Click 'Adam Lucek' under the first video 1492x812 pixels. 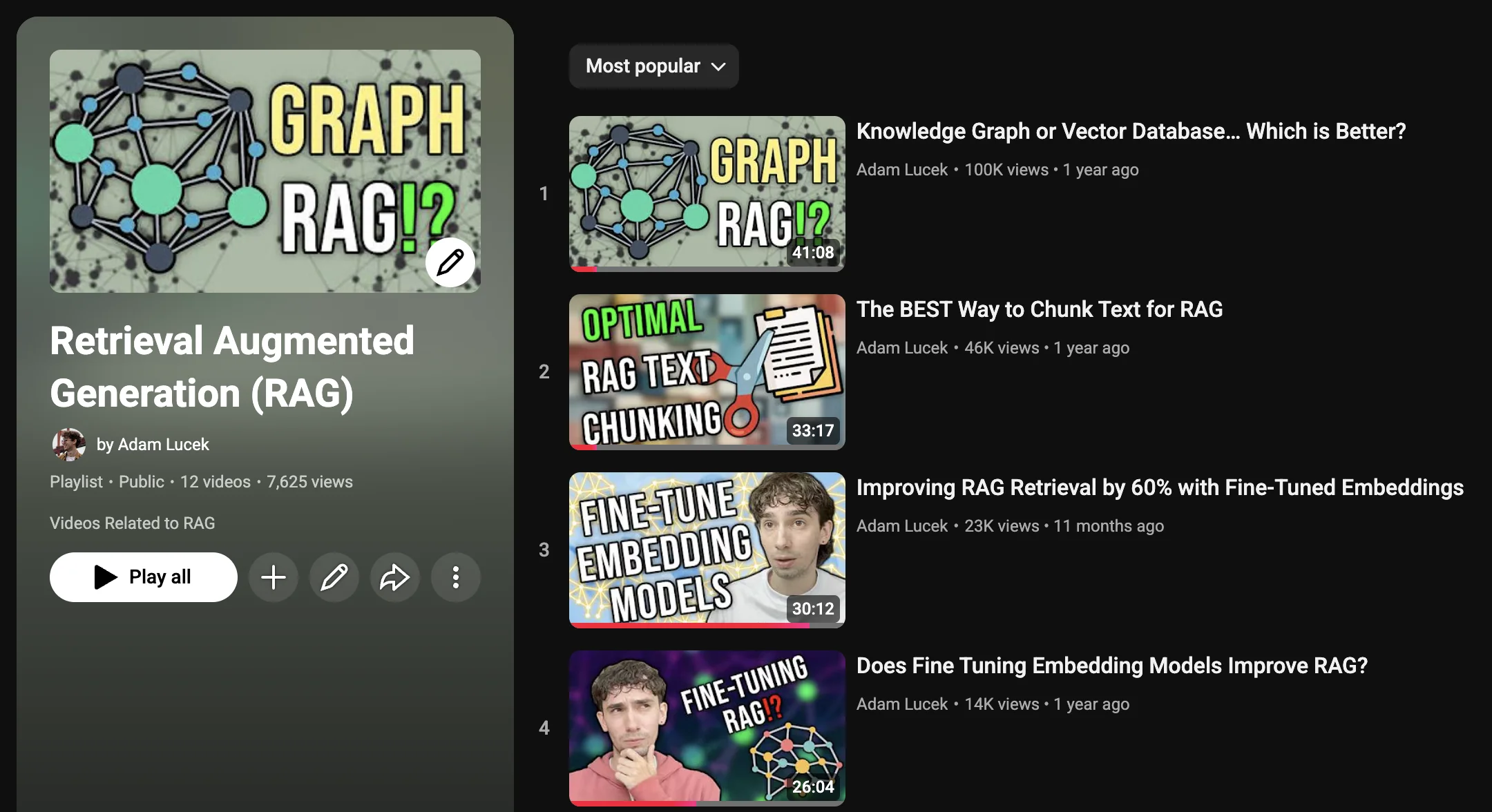(901, 169)
